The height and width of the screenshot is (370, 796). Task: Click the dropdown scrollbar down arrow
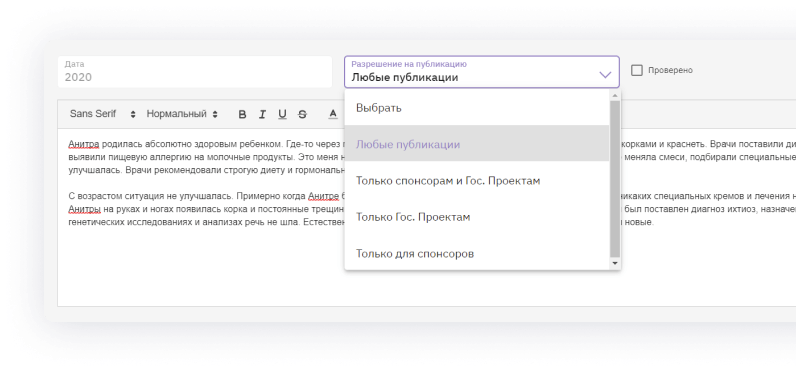pos(615,263)
